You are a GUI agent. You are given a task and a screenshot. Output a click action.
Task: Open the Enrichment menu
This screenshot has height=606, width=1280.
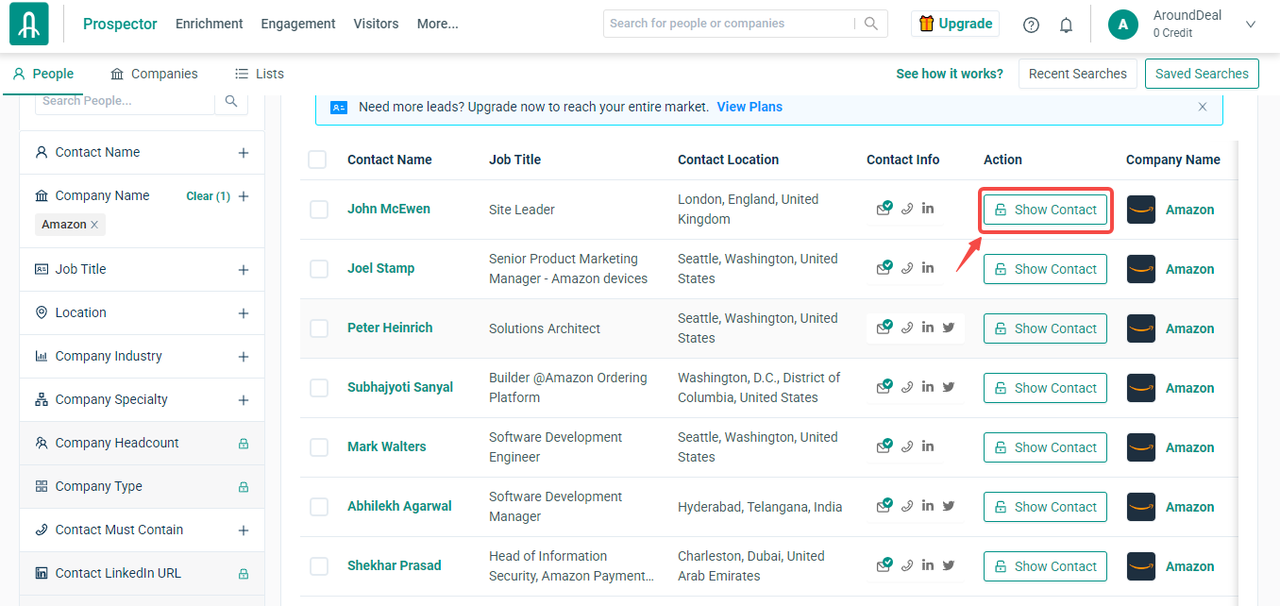[x=209, y=24]
